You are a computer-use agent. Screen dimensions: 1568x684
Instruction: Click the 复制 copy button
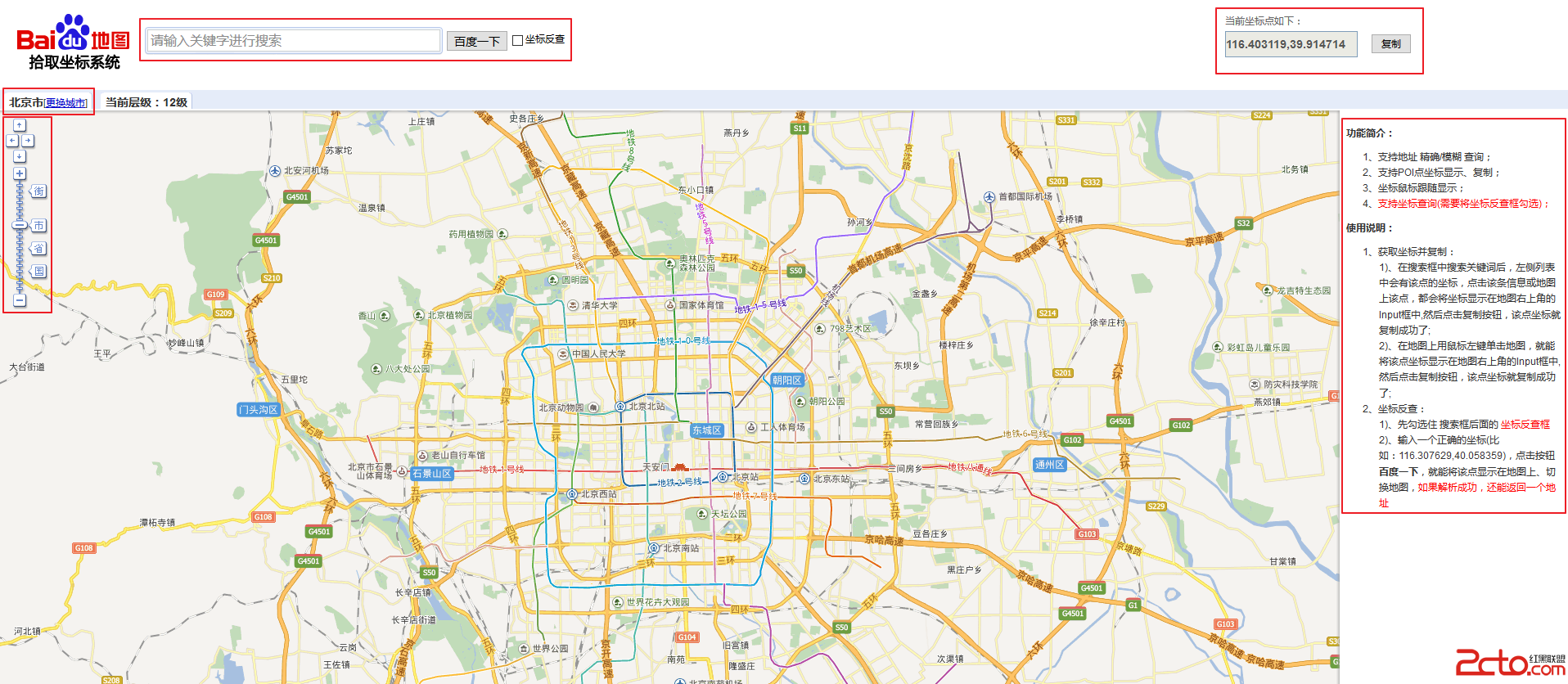1391,44
